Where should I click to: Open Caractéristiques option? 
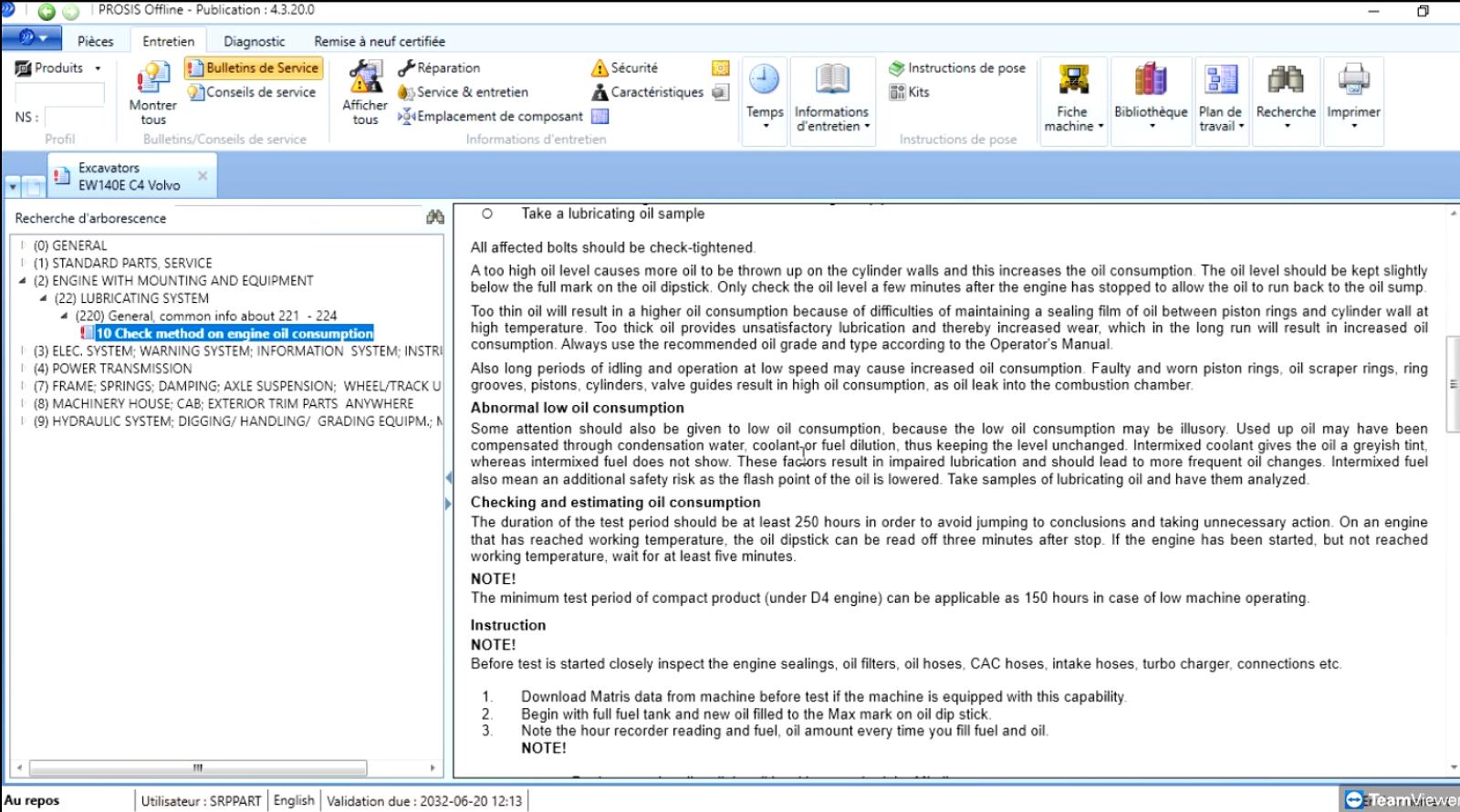(648, 92)
